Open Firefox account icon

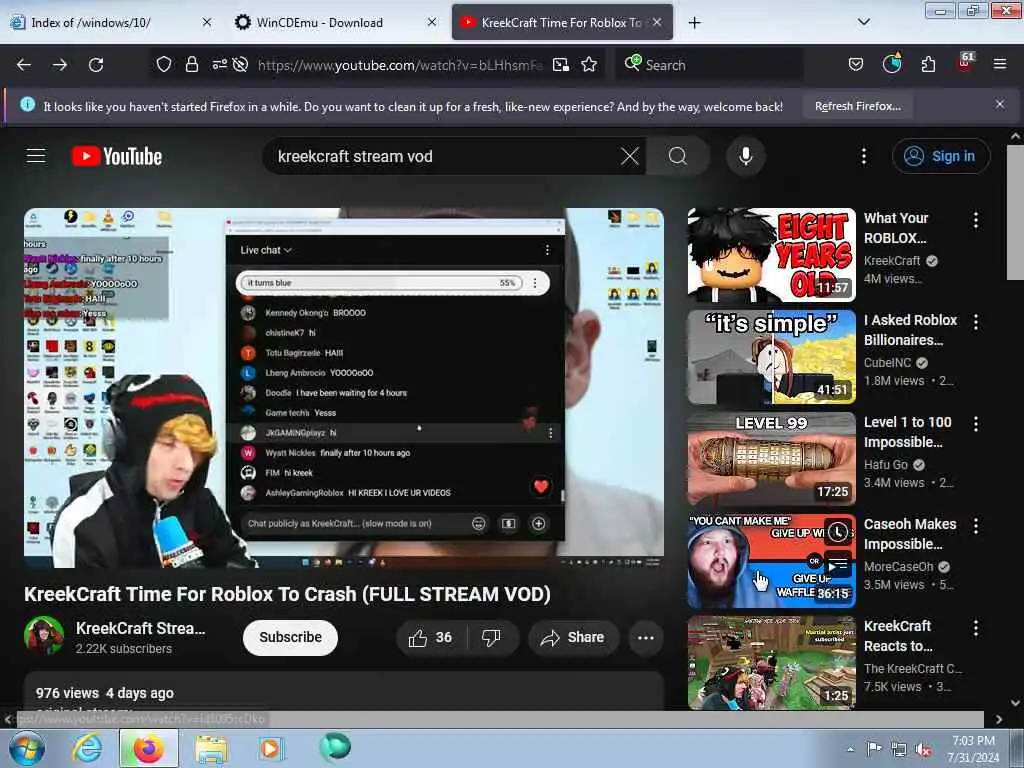891,63
